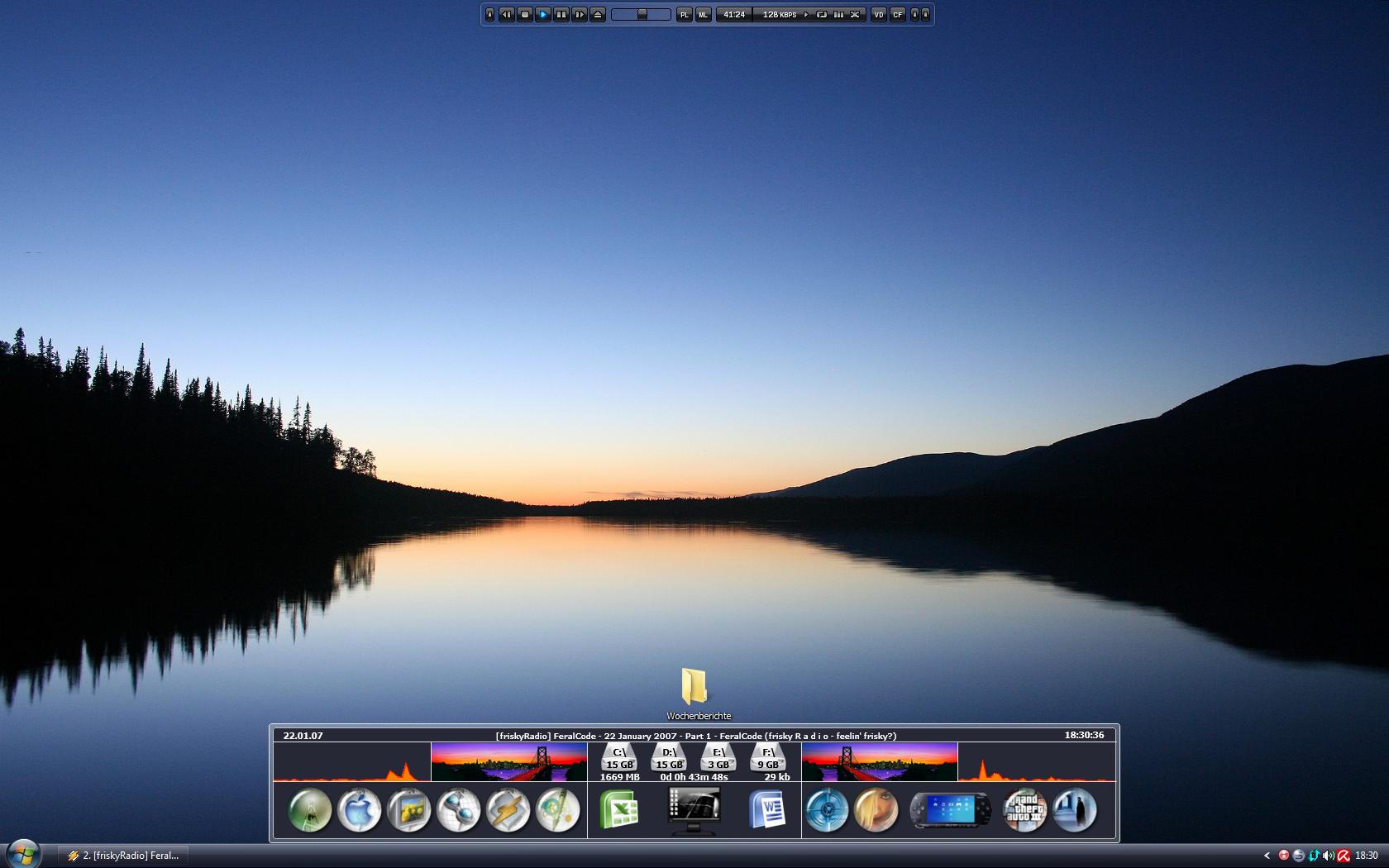
Task: Open the monitor display icon in the dock
Action: tap(694, 810)
